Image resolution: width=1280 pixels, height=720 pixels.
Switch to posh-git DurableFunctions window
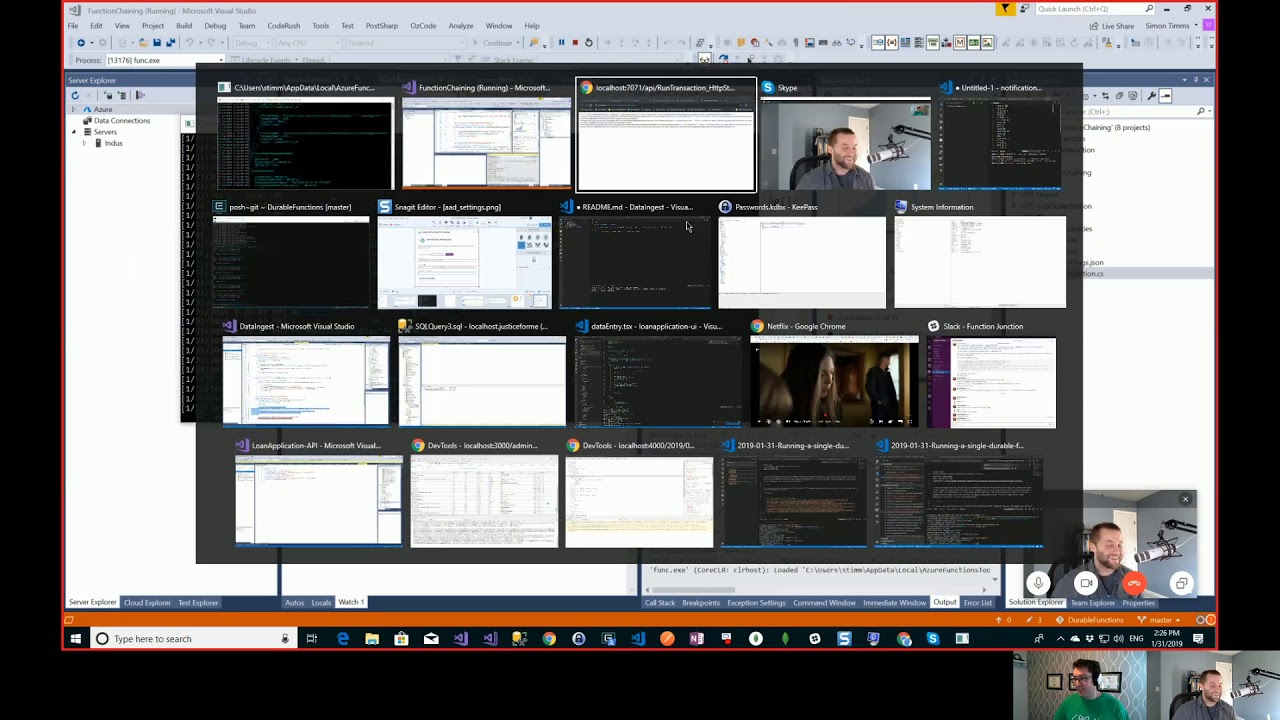[x=290, y=262]
